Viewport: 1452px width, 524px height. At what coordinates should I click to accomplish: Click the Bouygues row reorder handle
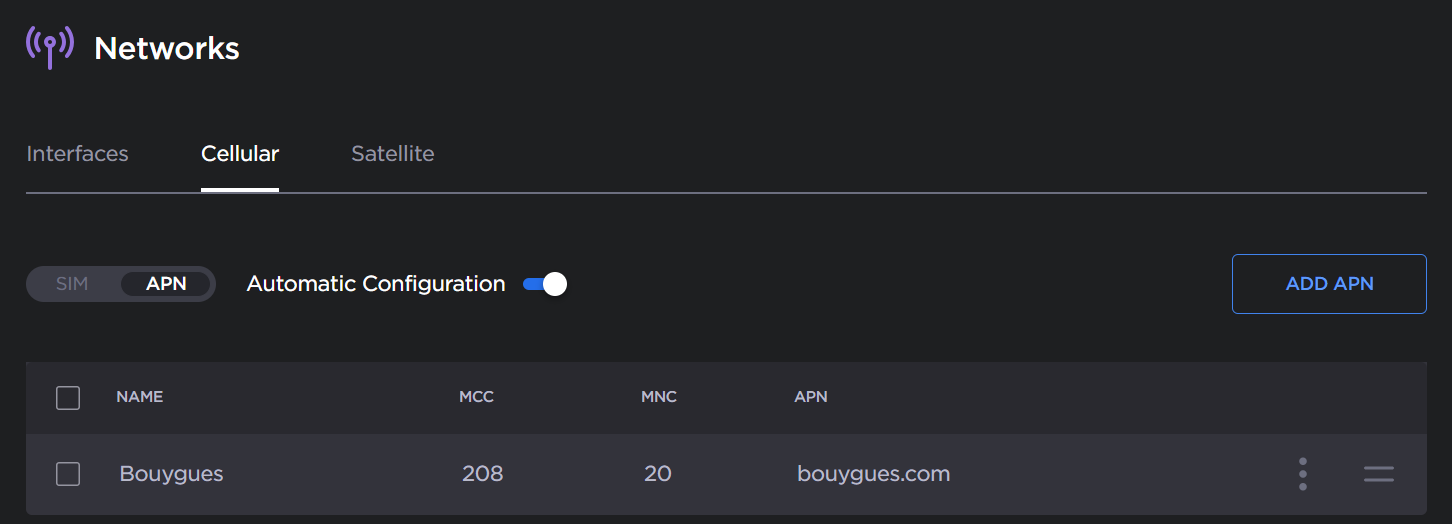1378,474
